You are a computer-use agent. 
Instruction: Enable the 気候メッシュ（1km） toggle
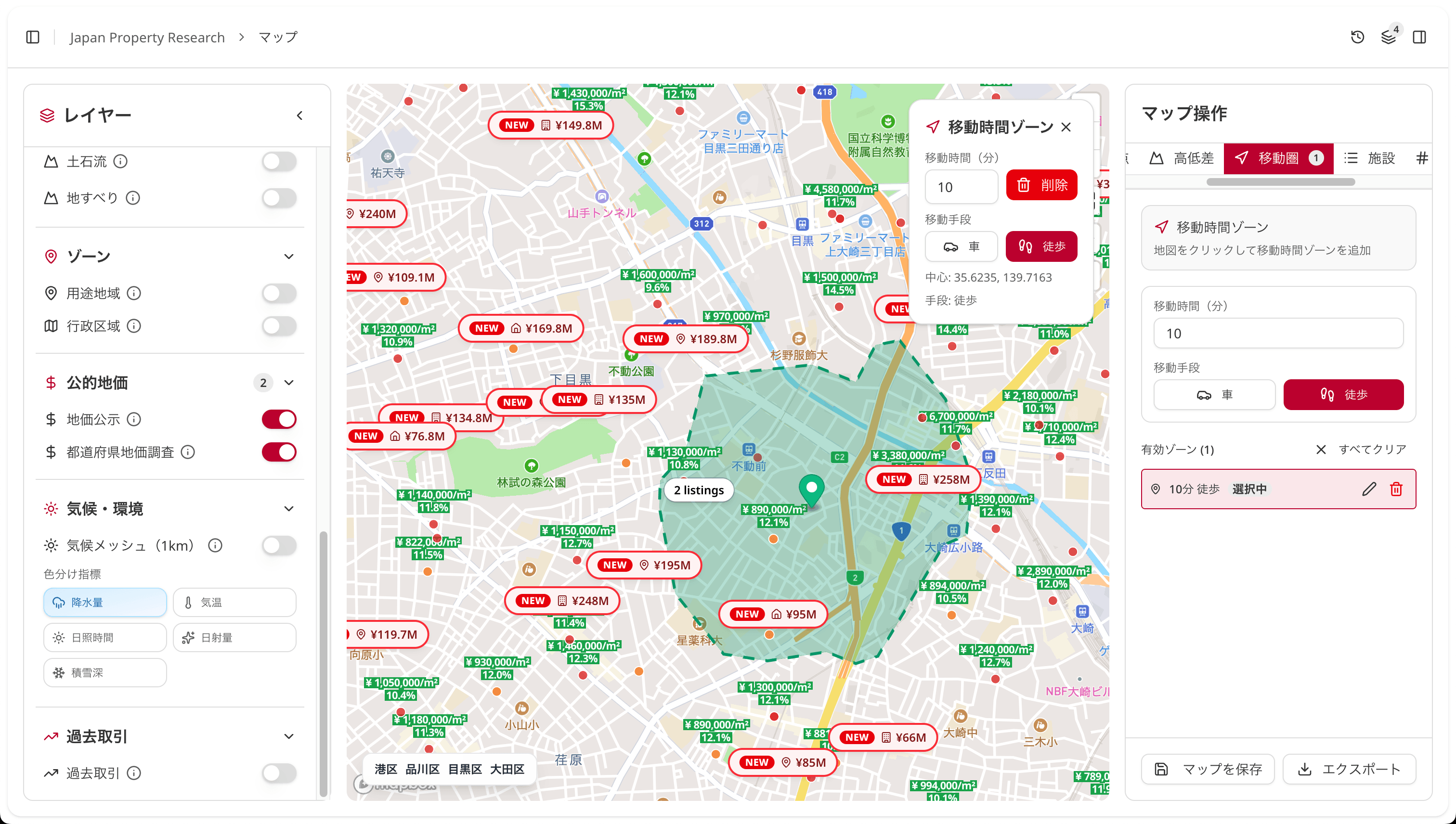279,545
